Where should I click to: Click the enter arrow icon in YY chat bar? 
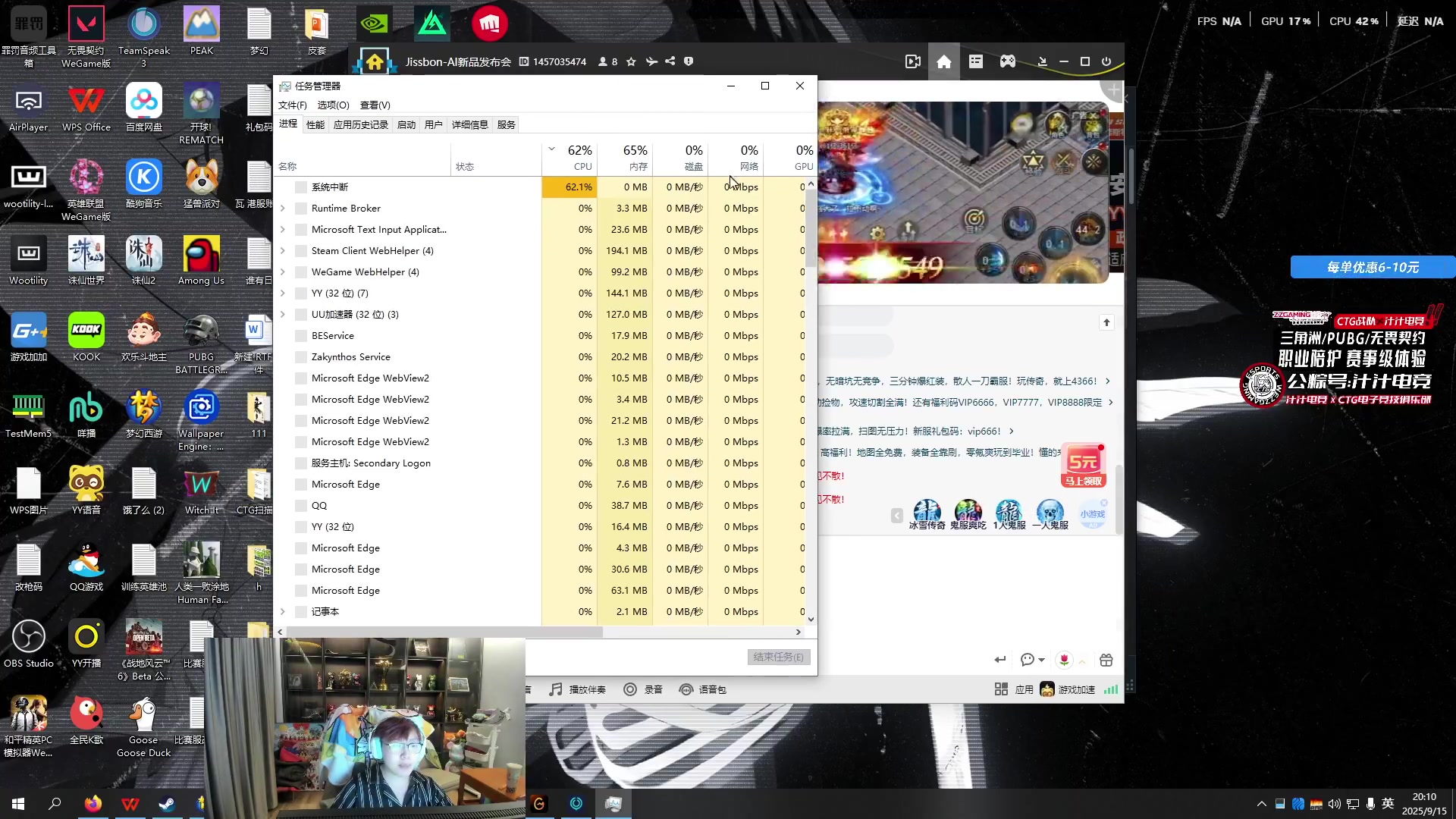coord(1000,660)
